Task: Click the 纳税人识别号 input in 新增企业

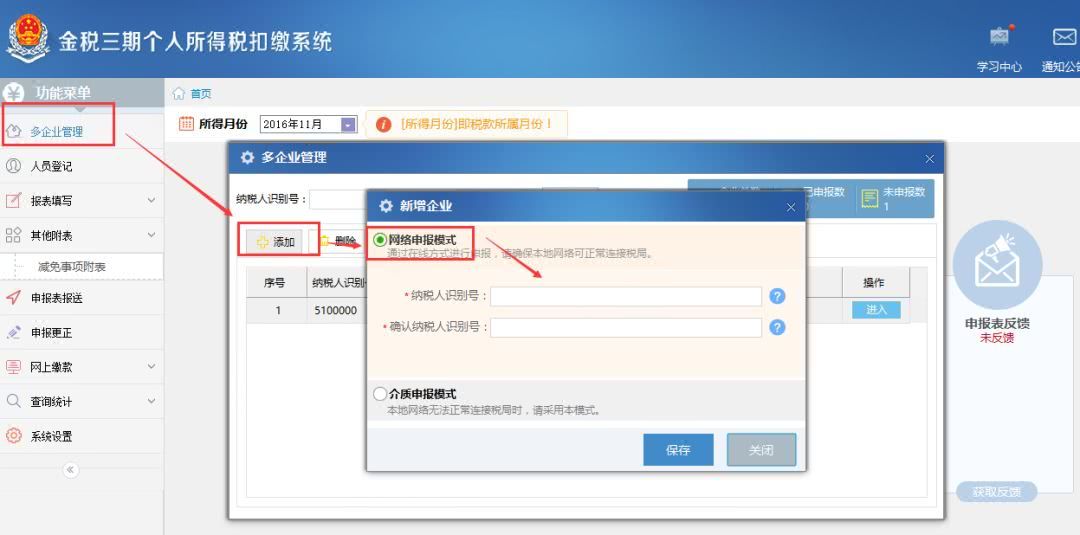Action: tap(626, 296)
